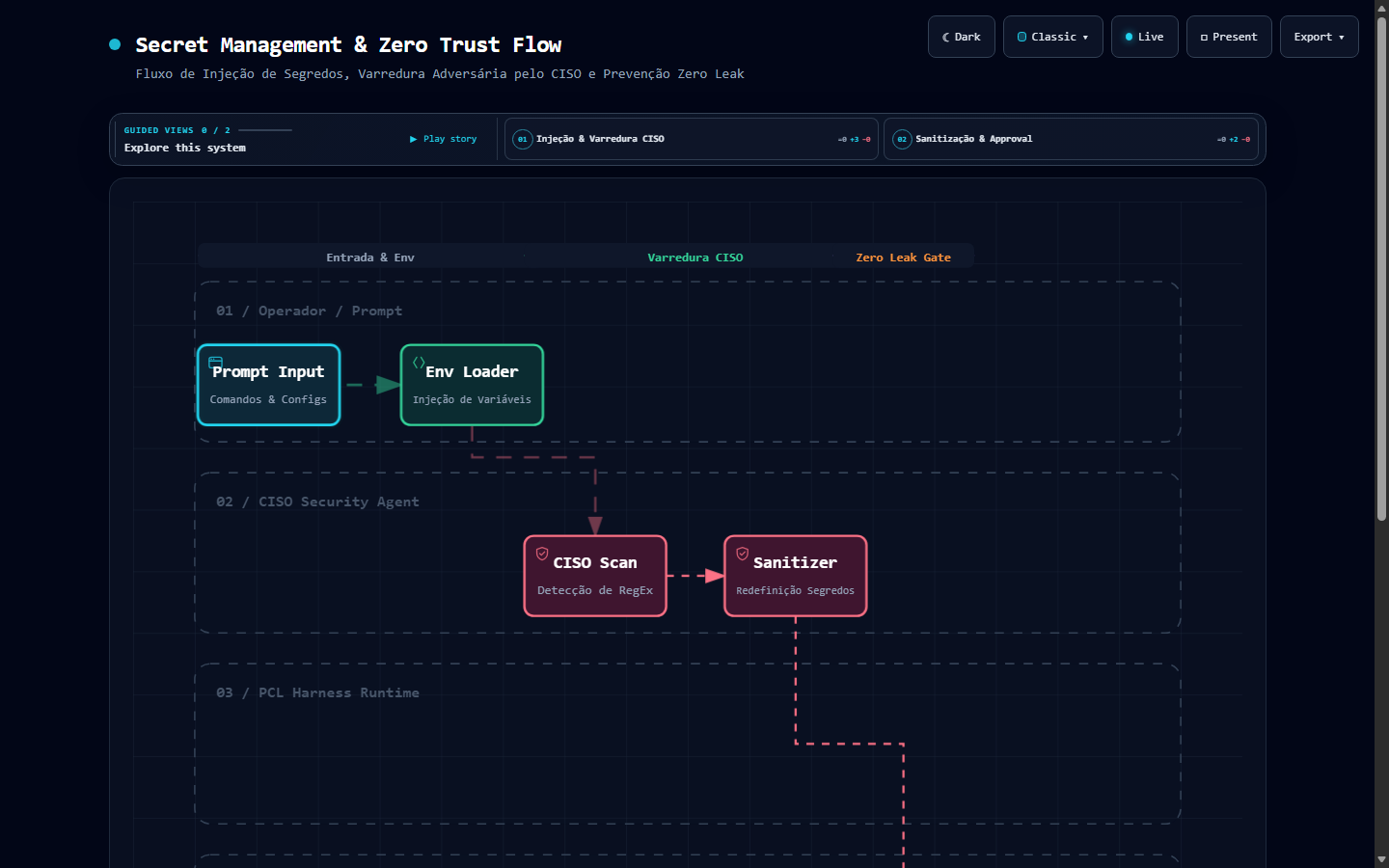The width and height of the screenshot is (1389, 868).
Task: Click the 'Detecção de RegEx' node caption
Action: [595, 590]
